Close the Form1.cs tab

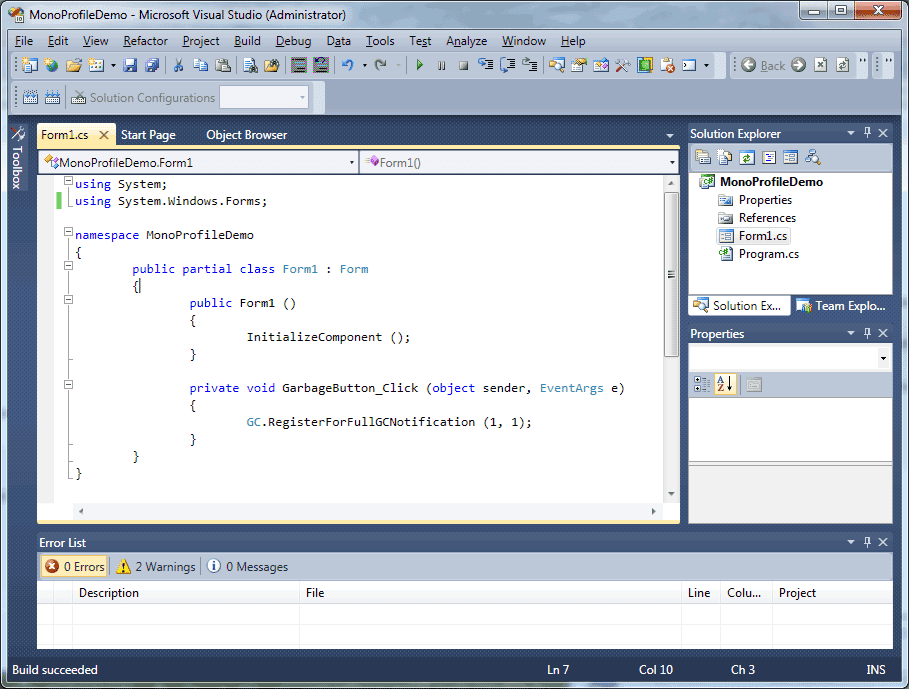pos(104,134)
